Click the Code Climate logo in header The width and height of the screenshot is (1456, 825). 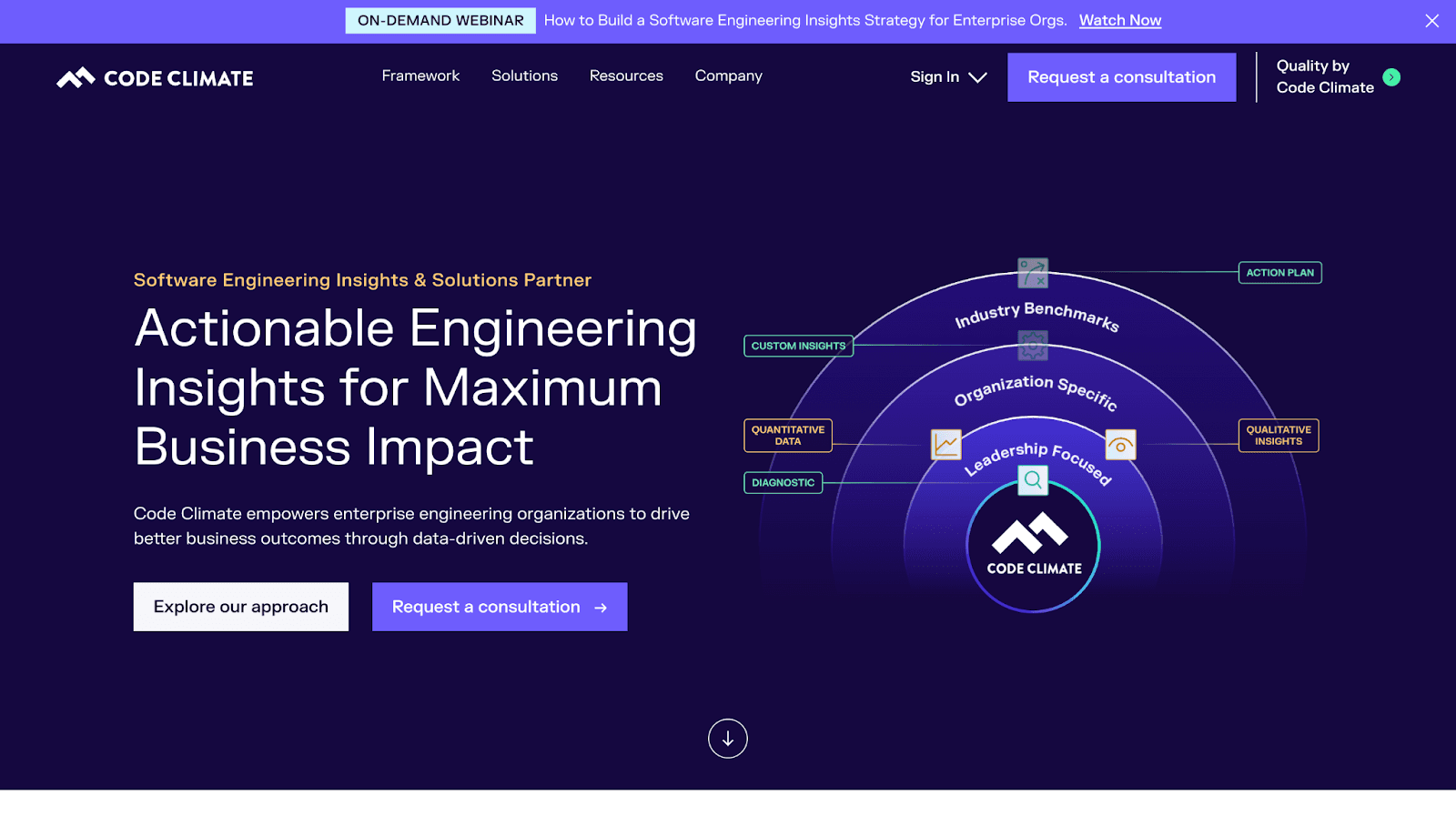155,78
